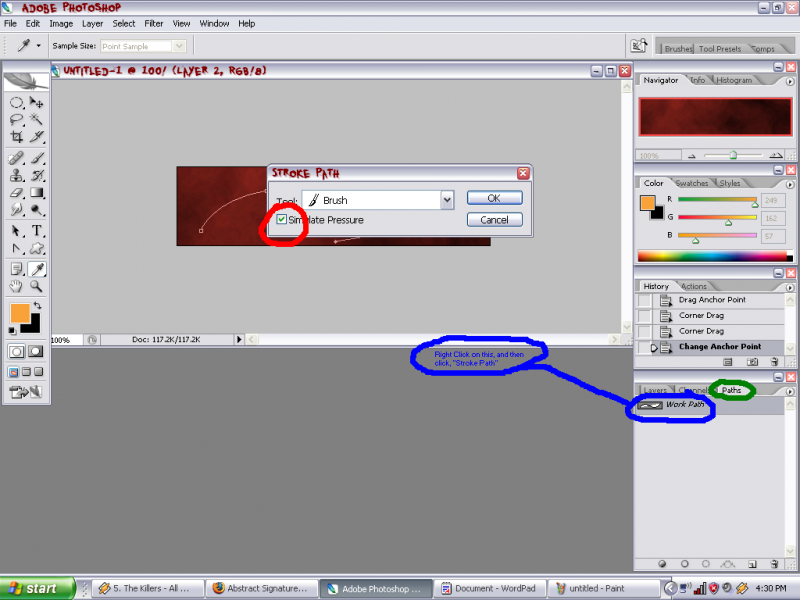This screenshot has width=800, height=600.
Task: Reset to default black and white colors
Action: 12,331
